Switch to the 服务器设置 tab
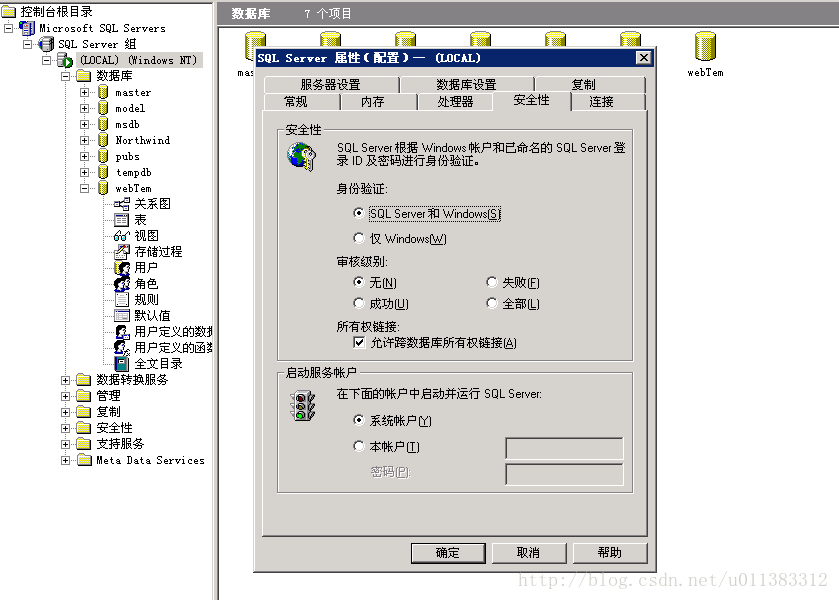Viewport: 839px width, 600px height. click(331, 85)
